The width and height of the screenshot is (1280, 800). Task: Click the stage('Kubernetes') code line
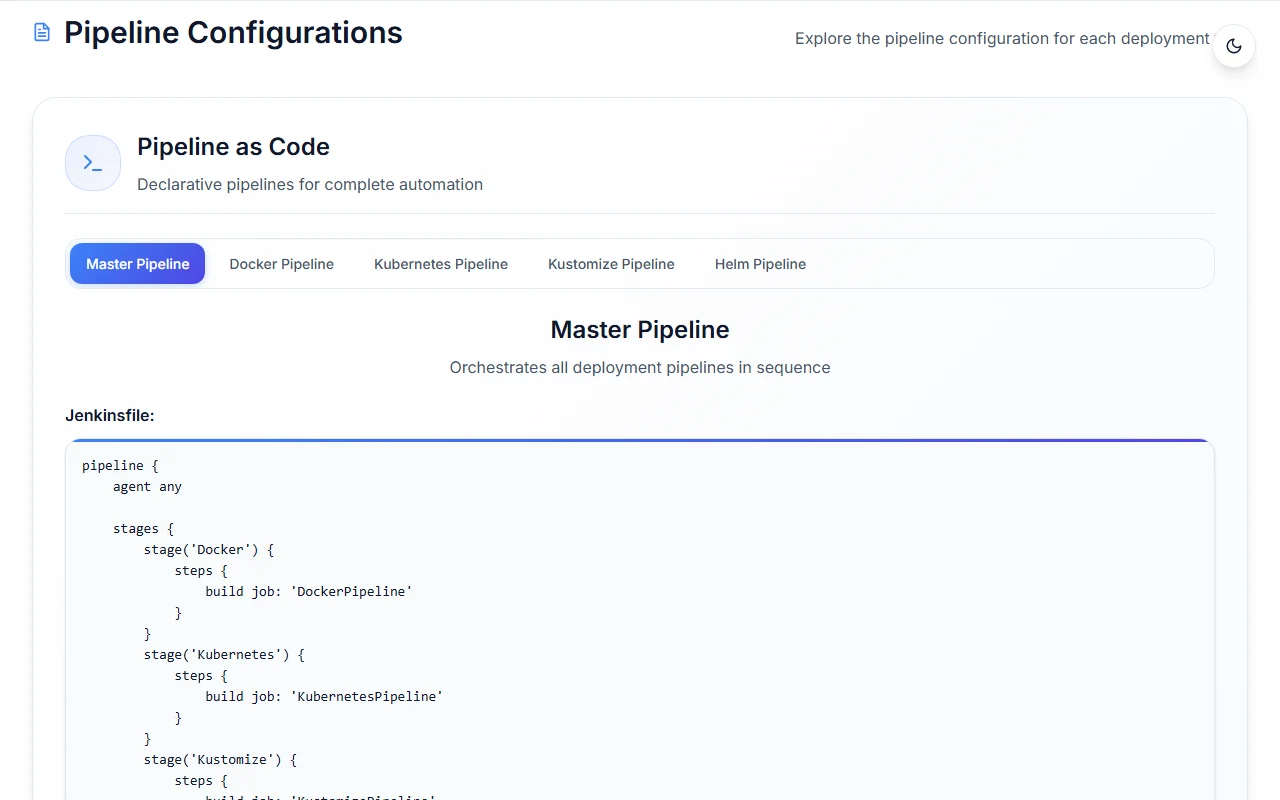(x=224, y=655)
